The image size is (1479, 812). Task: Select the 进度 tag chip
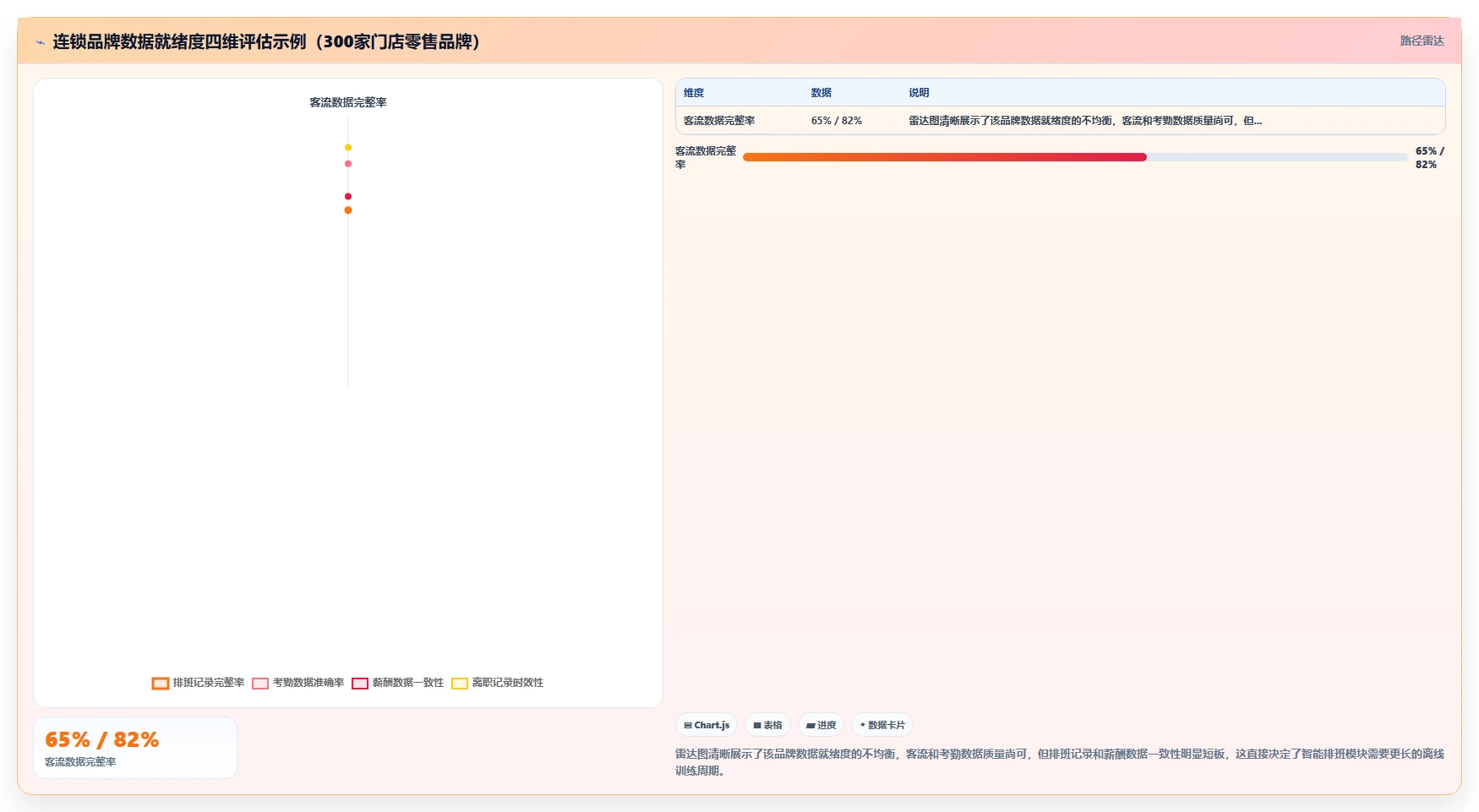(x=821, y=725)
